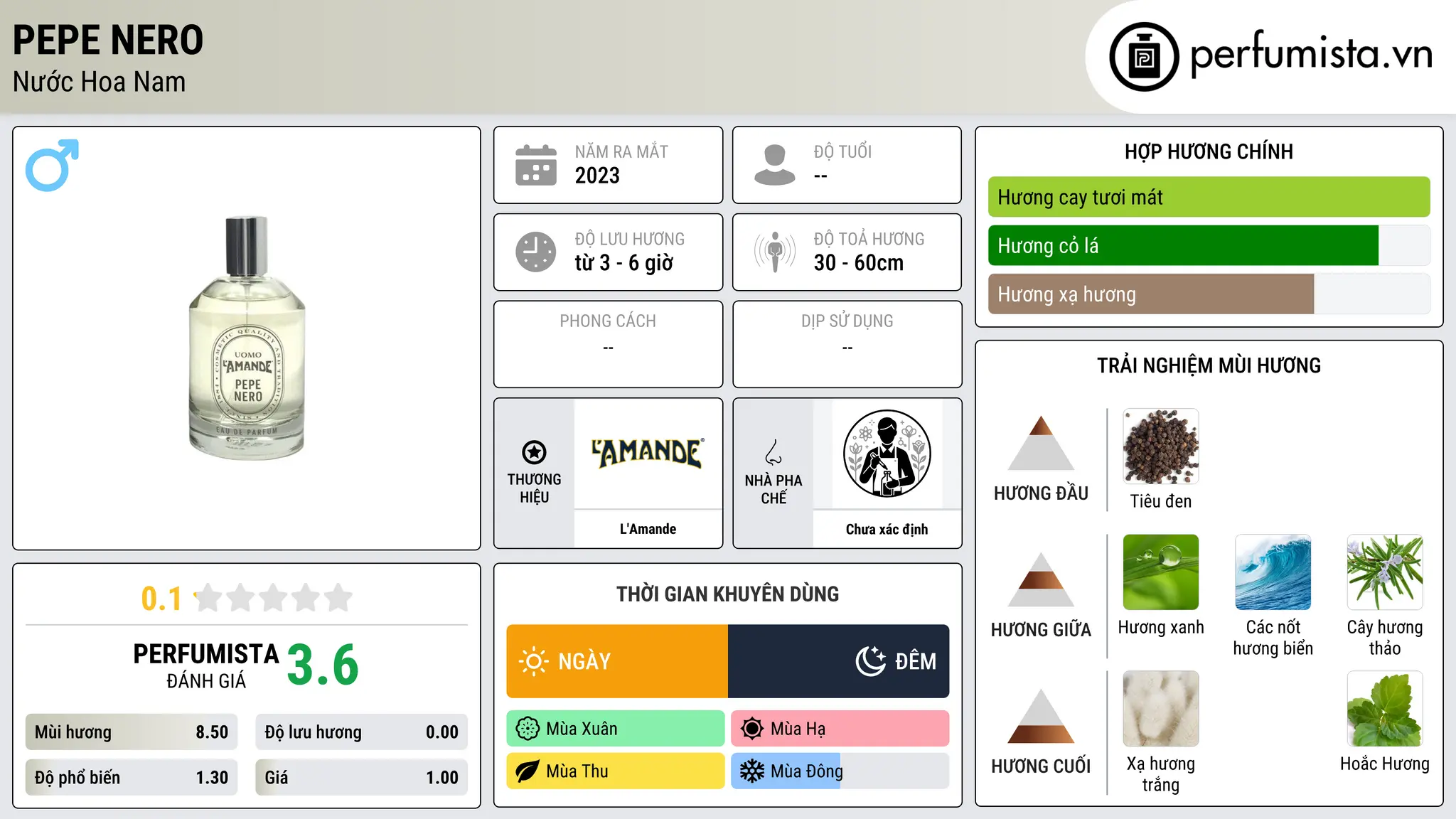
Task: Click the winter snowflake icon
Action: point(752,771)
